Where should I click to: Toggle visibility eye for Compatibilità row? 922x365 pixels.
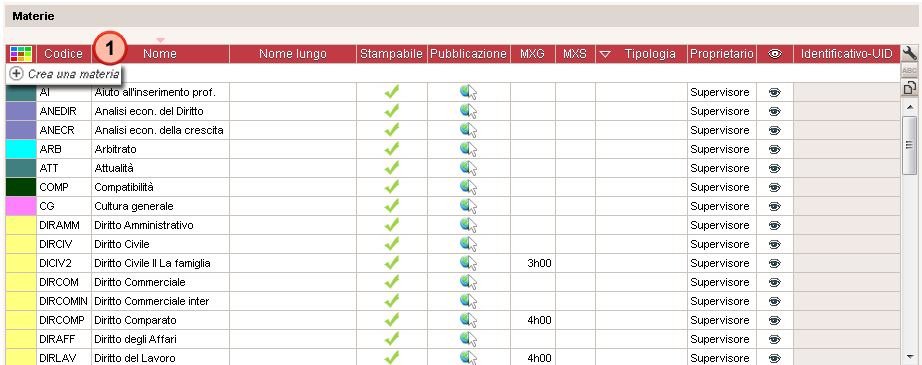click(x=775, y=187)
